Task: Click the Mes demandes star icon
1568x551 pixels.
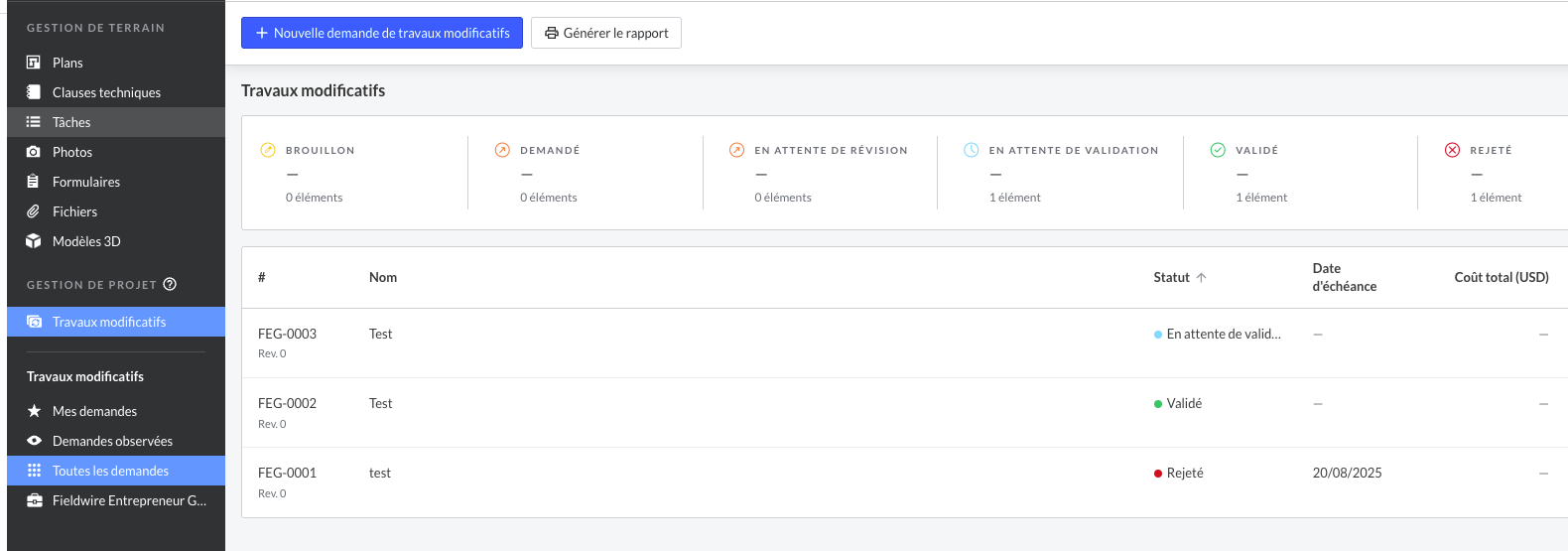Action: [34, 411]
